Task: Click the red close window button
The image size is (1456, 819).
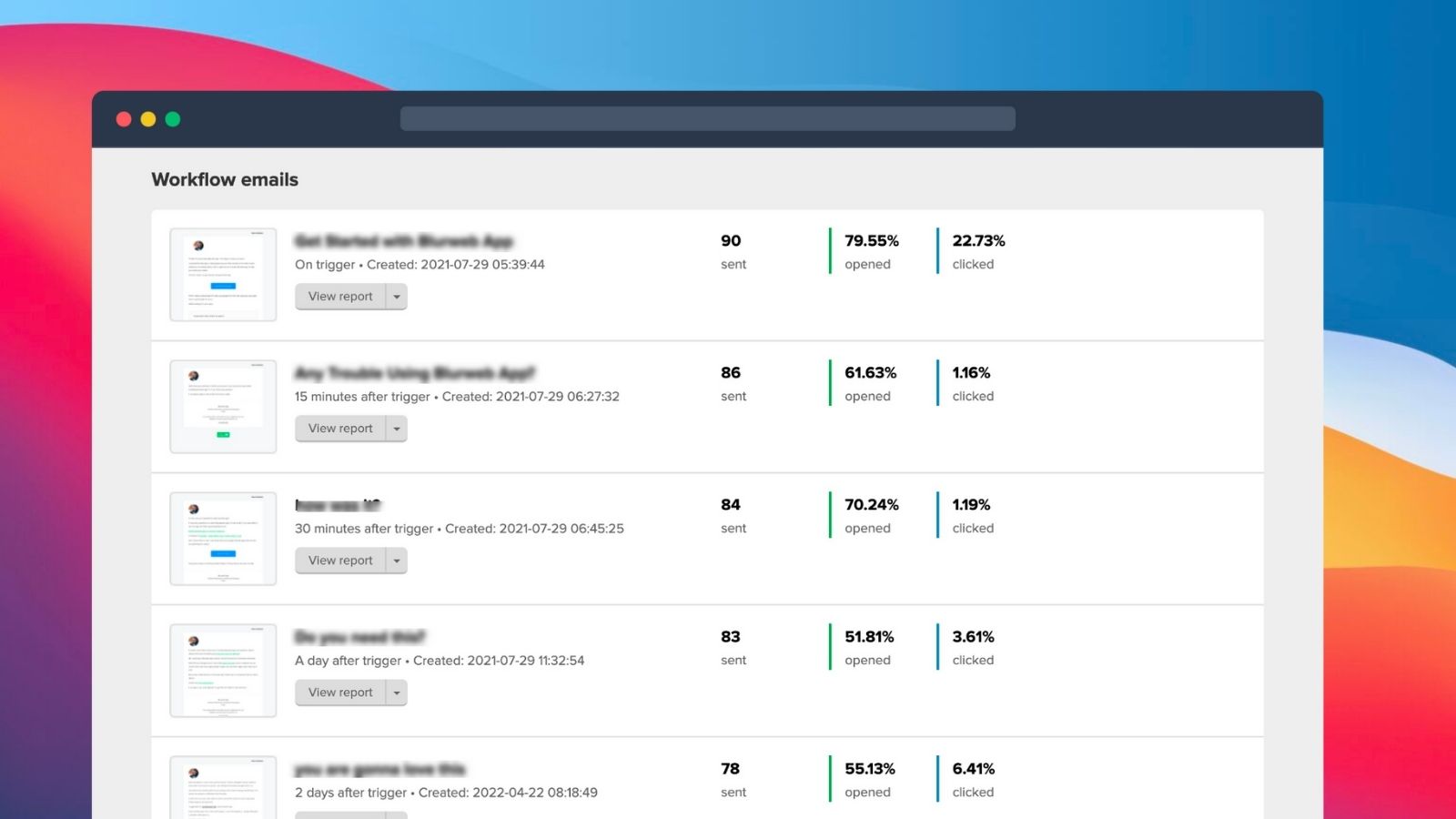Action: tap(124, 119)
